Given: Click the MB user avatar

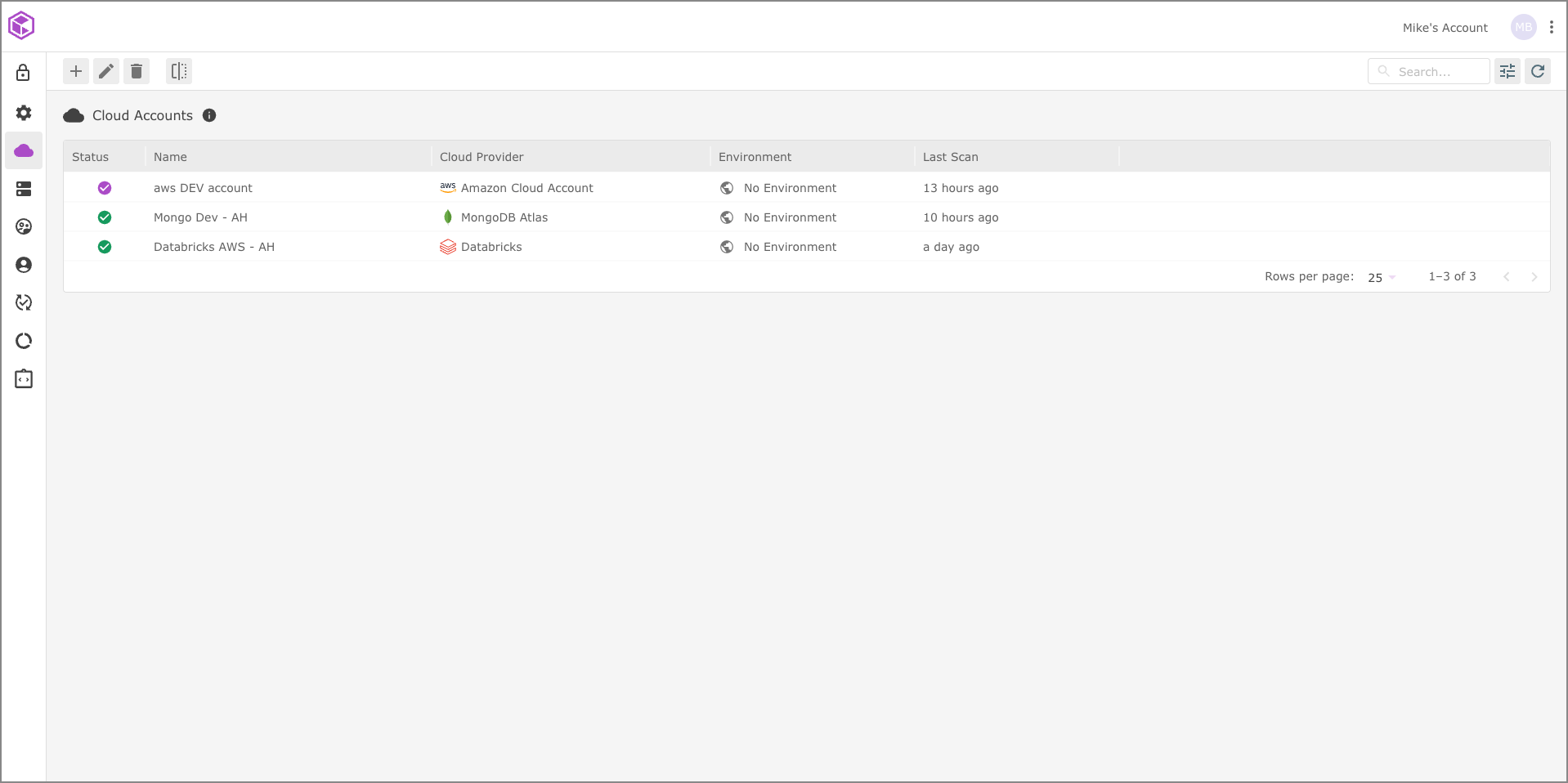Looking at the screenshot, I should pos(1523,27).
